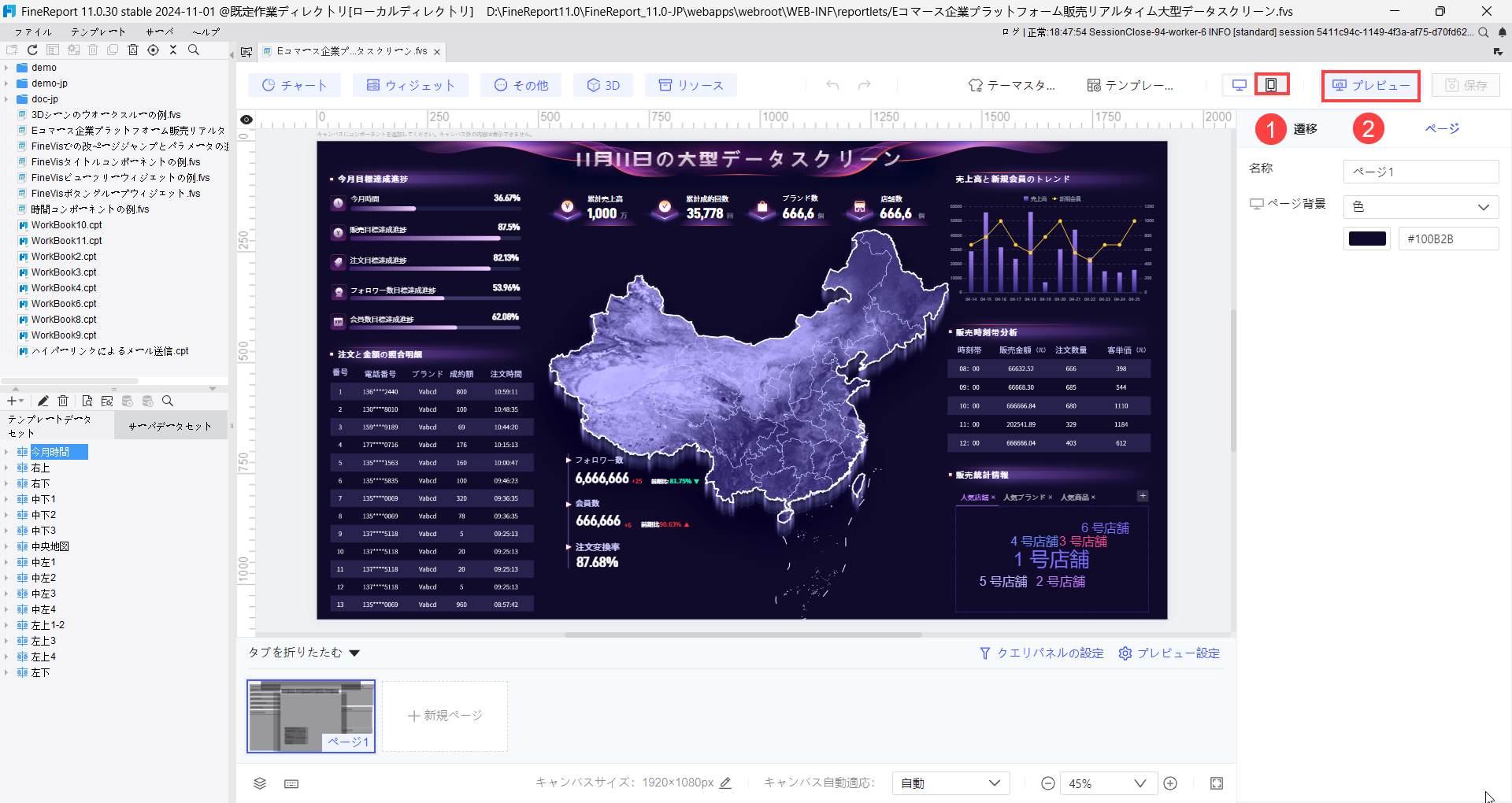
Task: Click the チャート button
Action: [x=295, y=85]
